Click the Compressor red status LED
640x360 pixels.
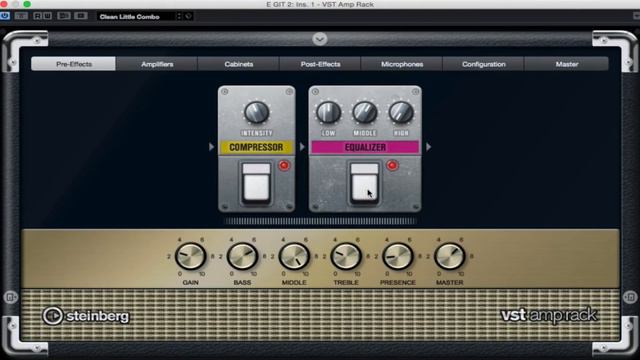[x=284, y=165]
